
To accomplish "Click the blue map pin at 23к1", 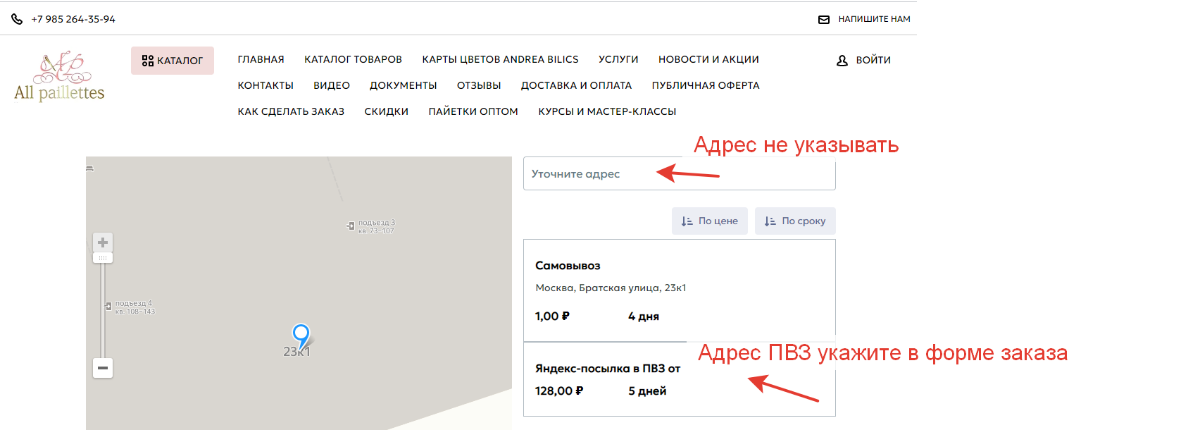I will [x=299, y=335].
